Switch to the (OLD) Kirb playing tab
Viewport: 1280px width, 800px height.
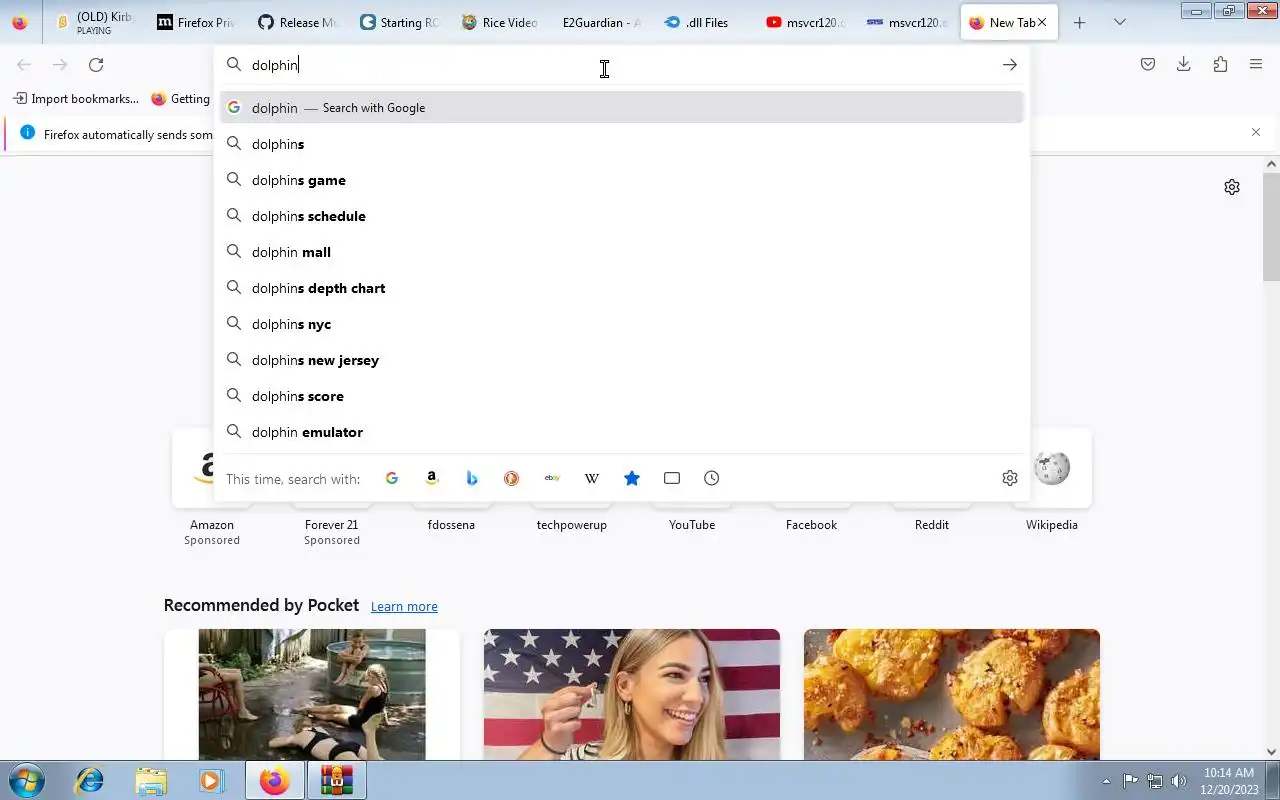pos(94,22)
